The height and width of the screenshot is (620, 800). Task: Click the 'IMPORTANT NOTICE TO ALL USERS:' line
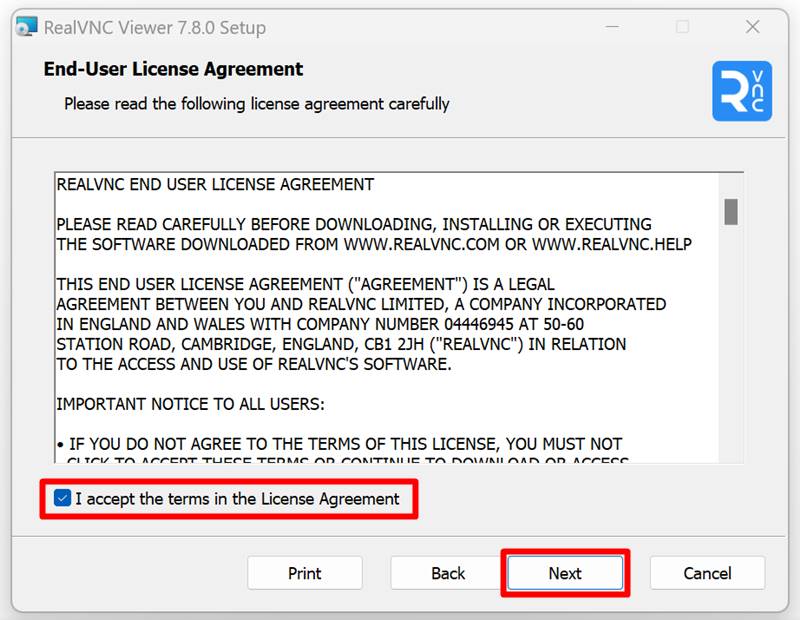tap(190, 404)
